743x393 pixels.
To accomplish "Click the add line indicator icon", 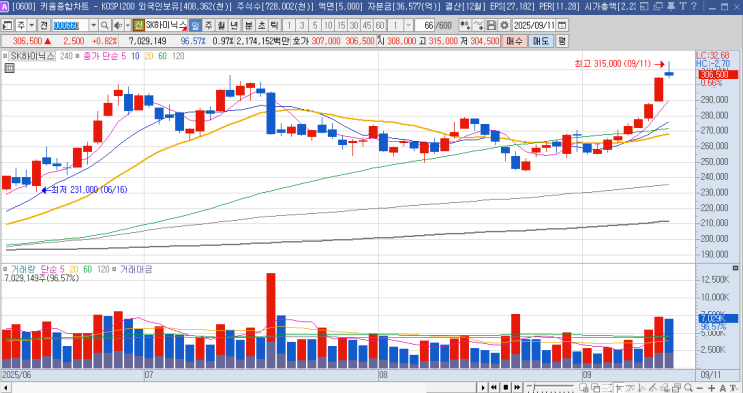I will [x=479, y=25].
